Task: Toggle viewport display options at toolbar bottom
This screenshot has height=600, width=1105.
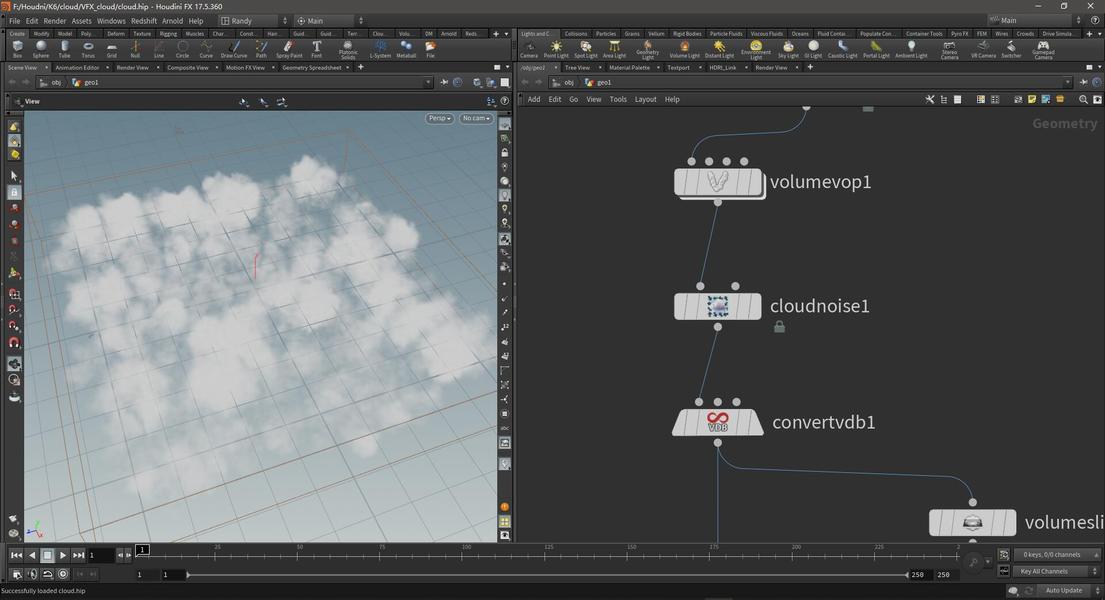Action: tap(505, 536)
